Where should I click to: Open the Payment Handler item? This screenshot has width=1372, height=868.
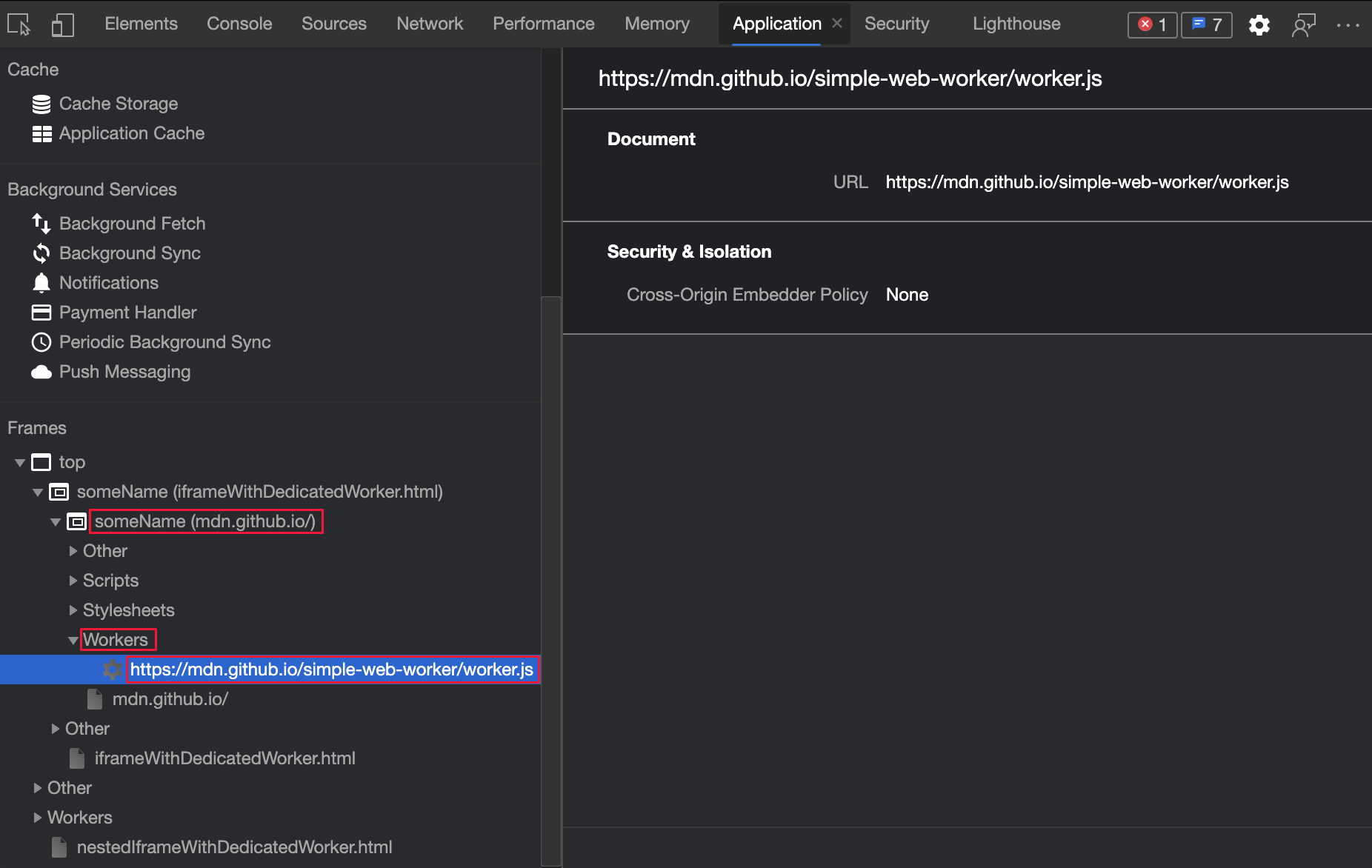click(x=127, y=312)
